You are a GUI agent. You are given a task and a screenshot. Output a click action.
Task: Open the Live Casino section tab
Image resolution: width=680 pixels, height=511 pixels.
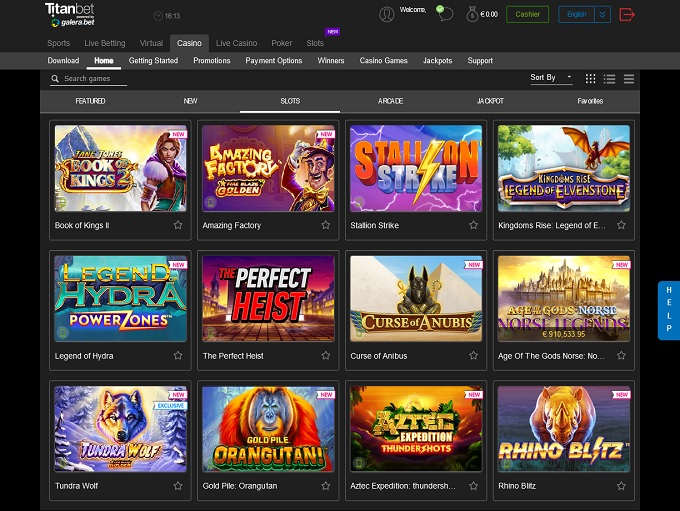[x=236, y=43]
